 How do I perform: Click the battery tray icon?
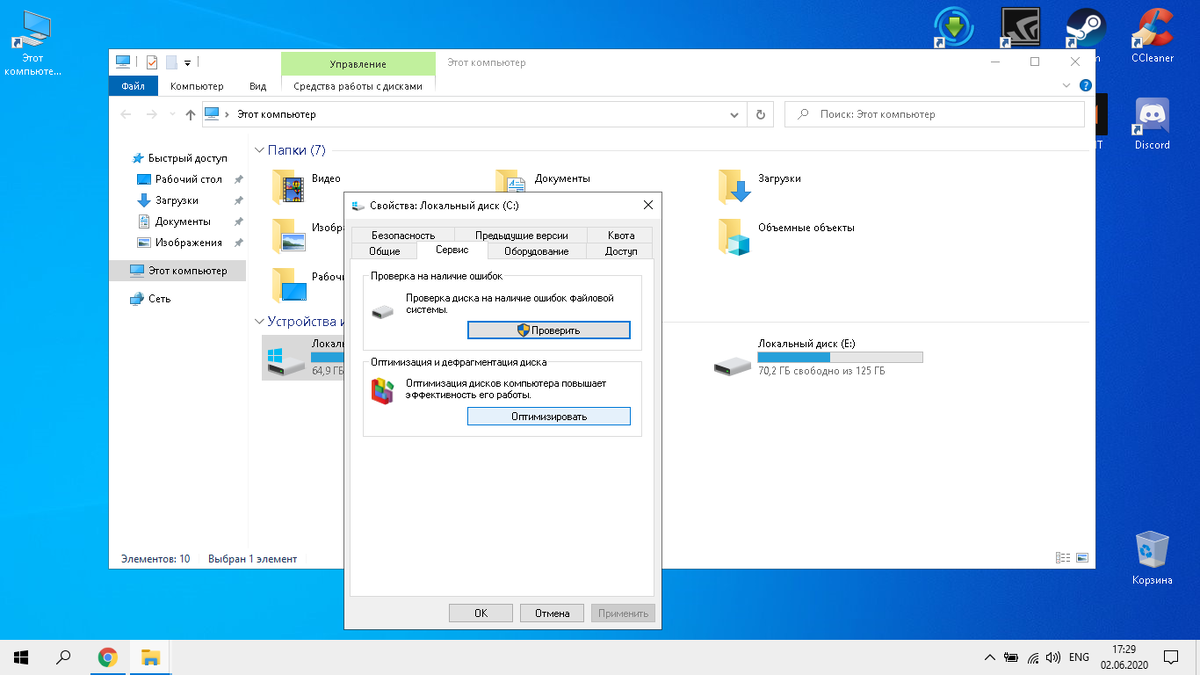tap(1011, 658)
